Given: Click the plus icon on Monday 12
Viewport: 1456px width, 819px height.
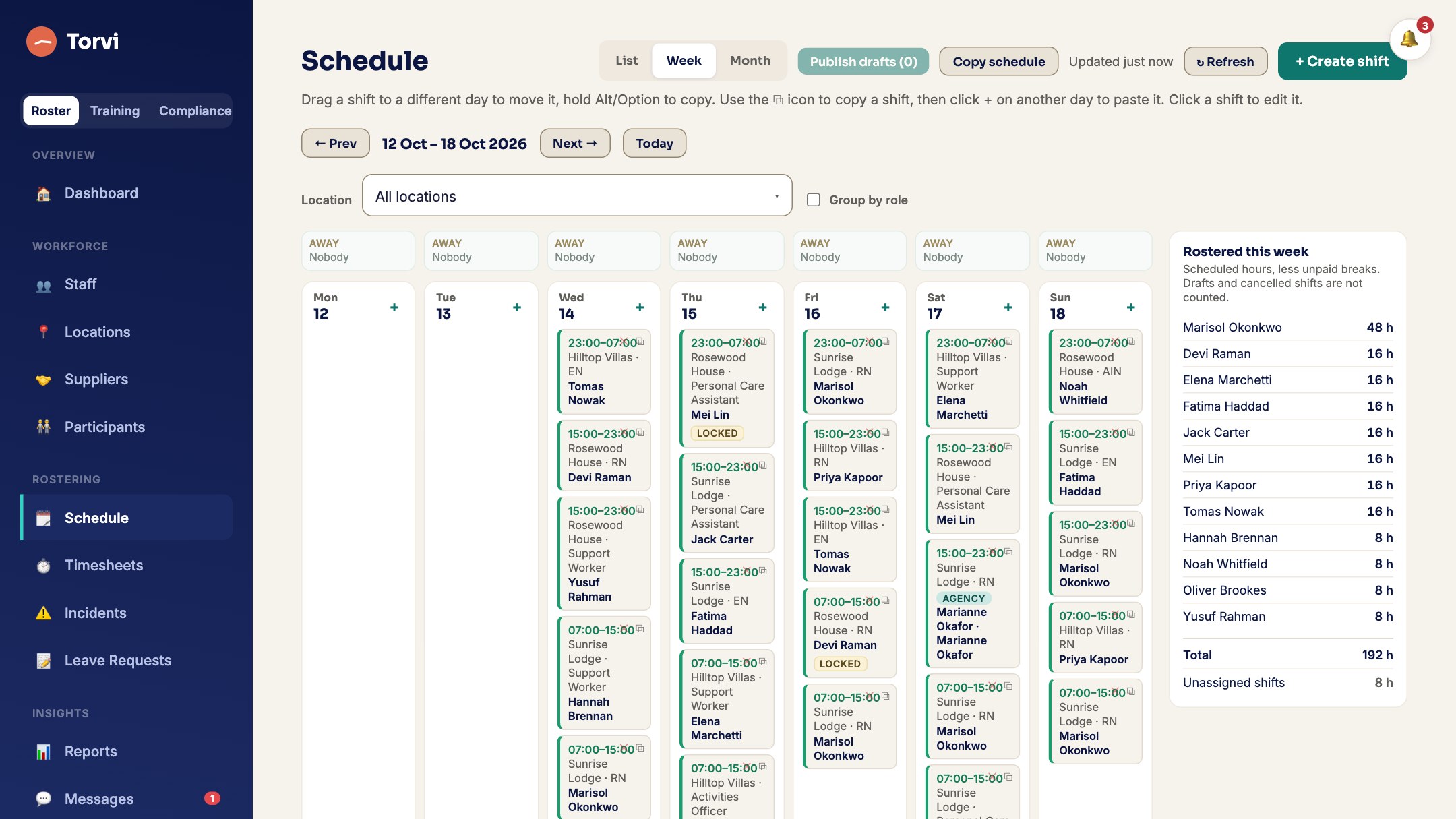Looking at the screenshot, I should pos(394,307).
